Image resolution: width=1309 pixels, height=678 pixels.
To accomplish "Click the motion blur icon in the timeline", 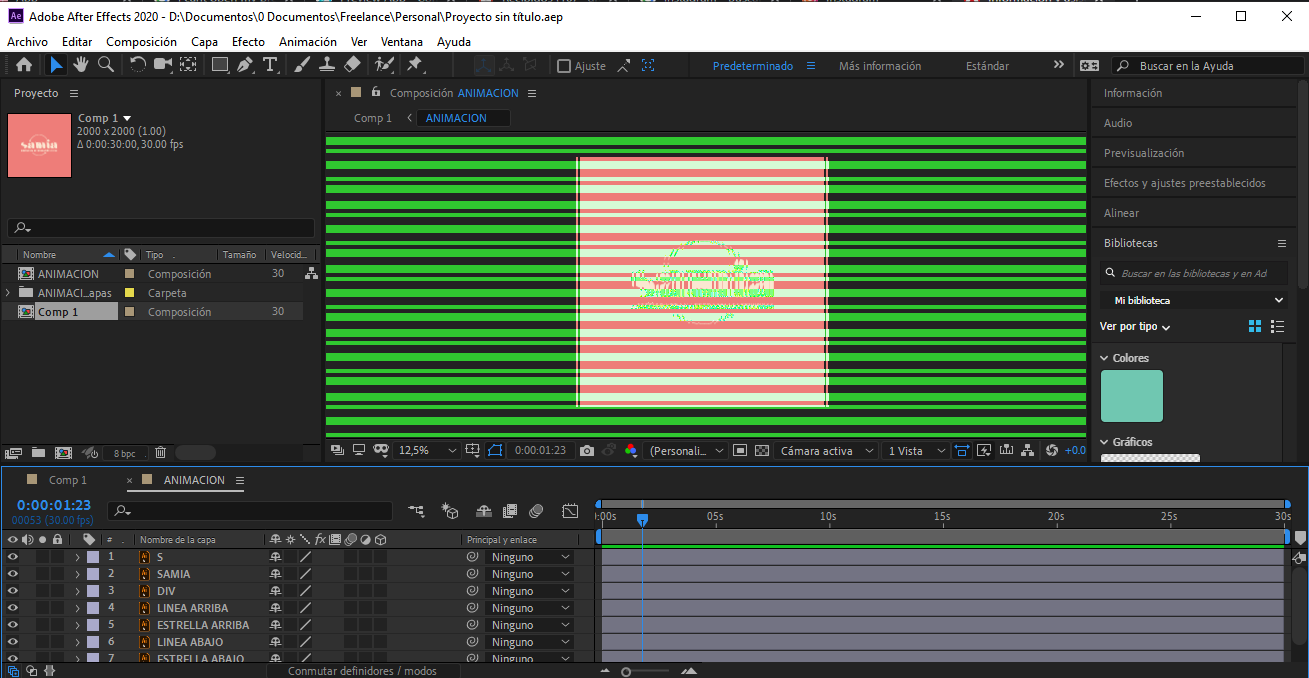I will (x=349, y=540).
